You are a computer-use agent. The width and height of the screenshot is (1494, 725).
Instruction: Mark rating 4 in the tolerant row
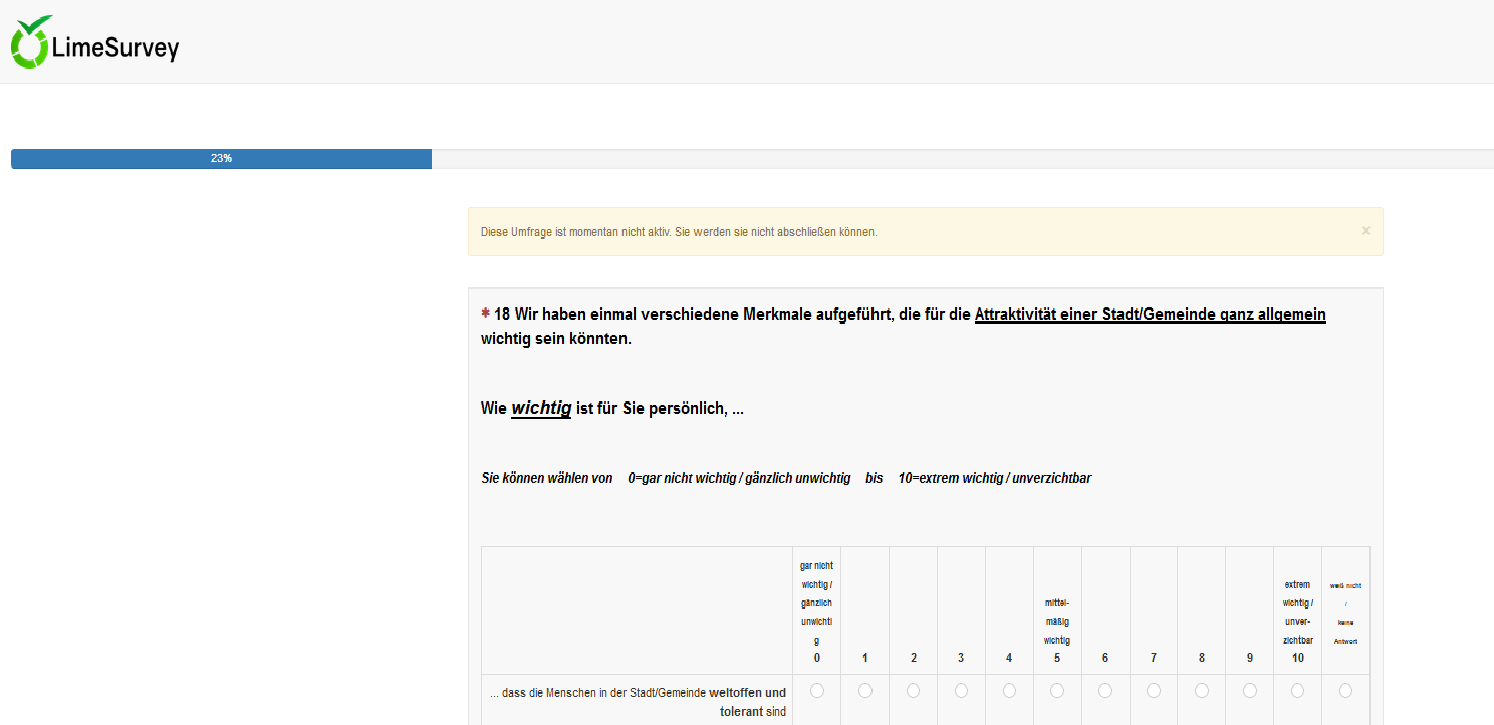[1009, 691]
